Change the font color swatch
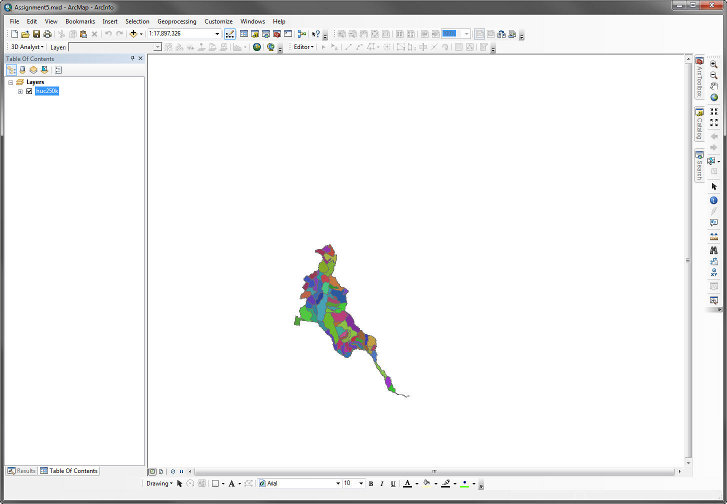 click(x=408, y=484)
